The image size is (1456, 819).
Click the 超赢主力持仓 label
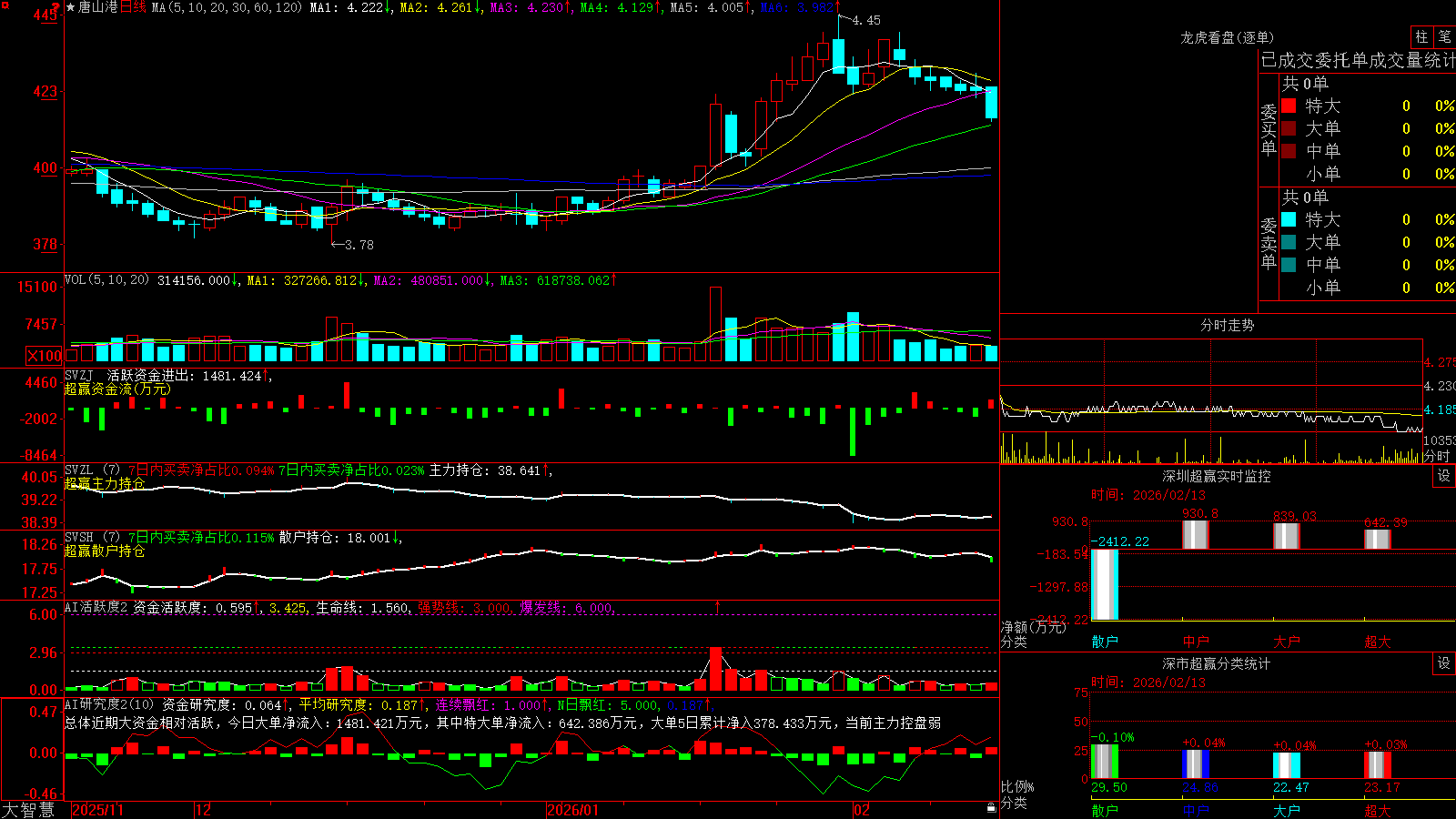(x=105, y=483)
